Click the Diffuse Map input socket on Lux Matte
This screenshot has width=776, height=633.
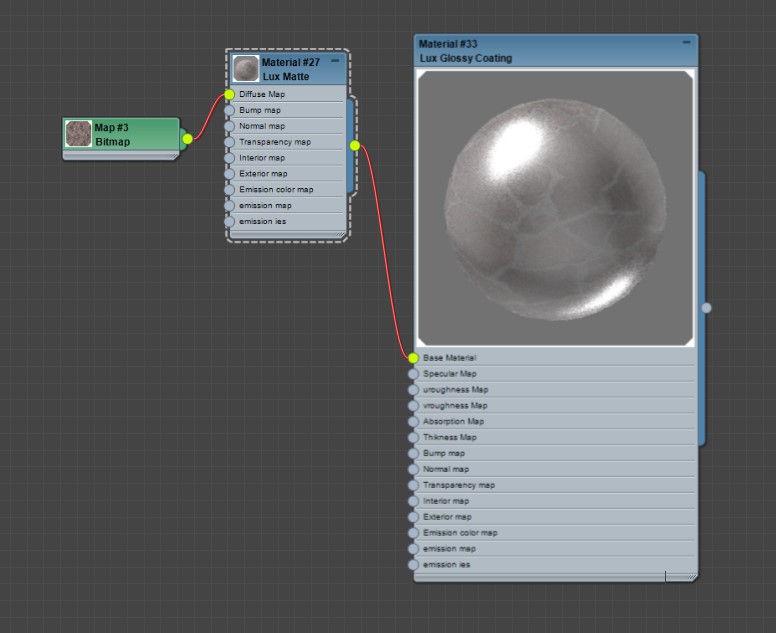[230, 95]
